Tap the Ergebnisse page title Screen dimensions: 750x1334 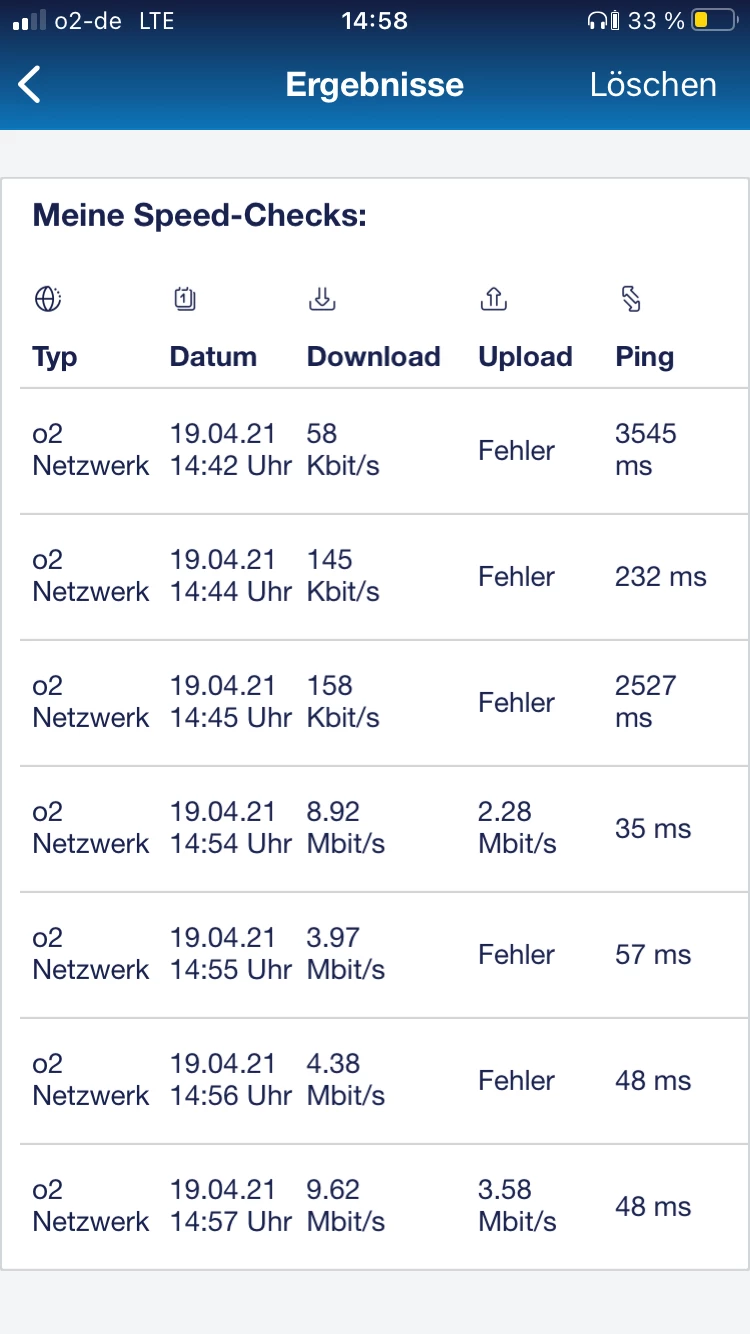click(374, 85)
